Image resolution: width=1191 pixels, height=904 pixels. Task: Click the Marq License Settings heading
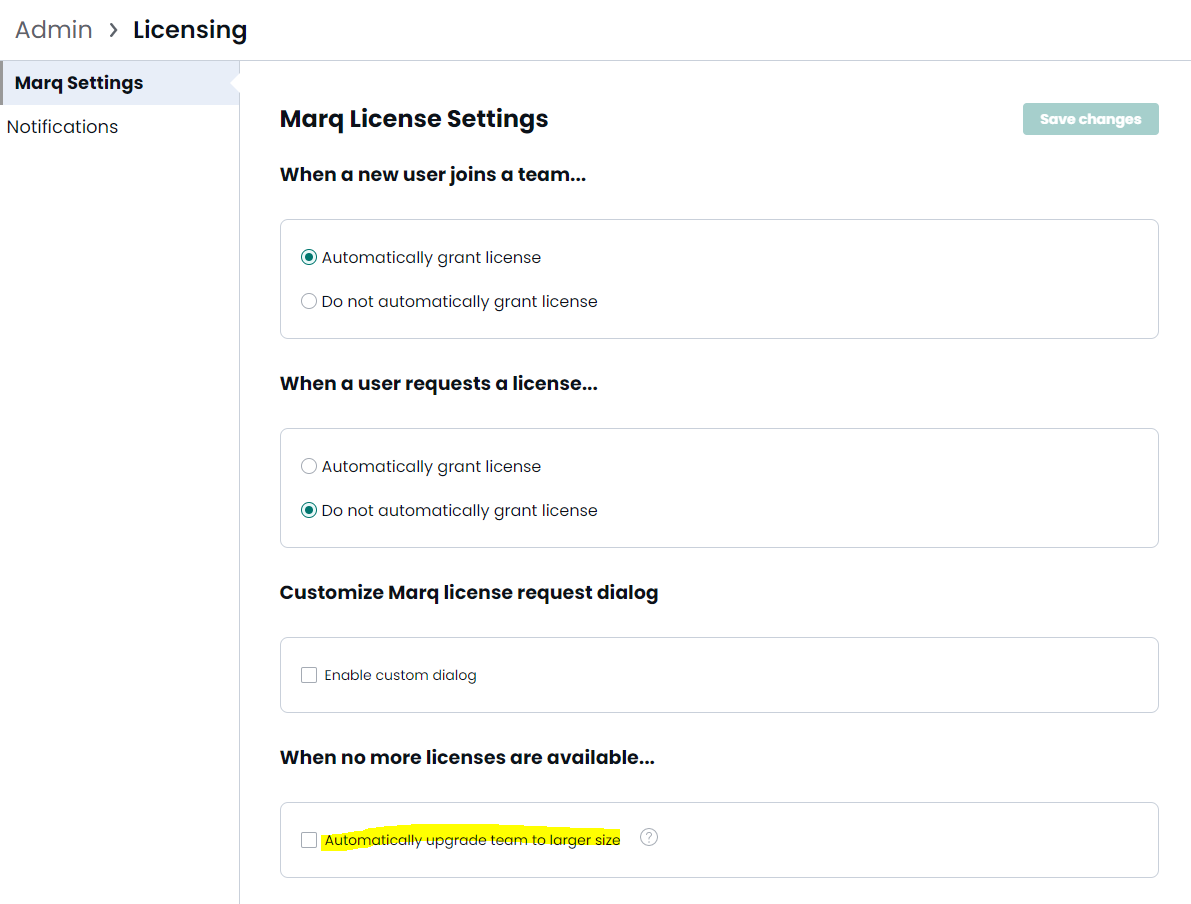[414, 119]
